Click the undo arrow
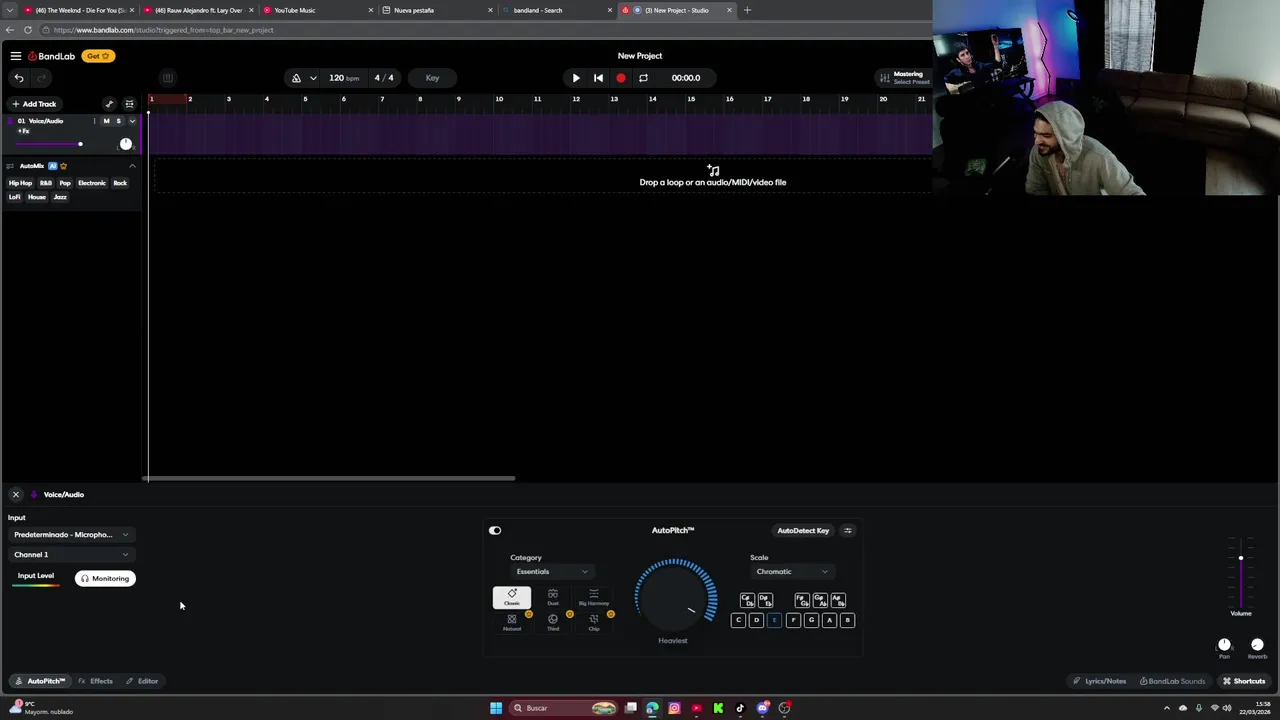Image resolution: width=1280 pixels, height=720 pixels. (x=19, y=78)
